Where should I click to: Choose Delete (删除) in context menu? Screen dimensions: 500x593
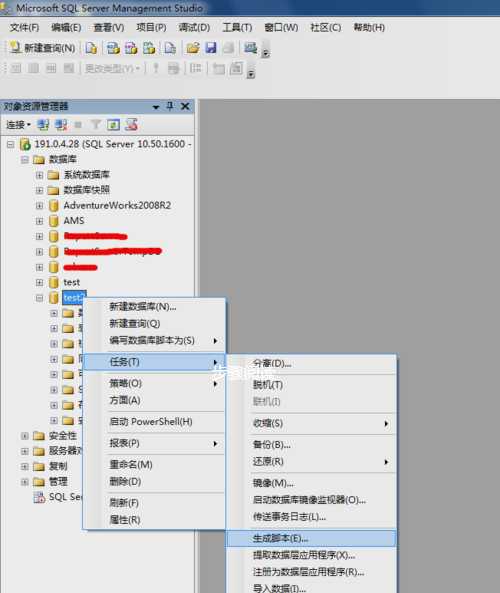pos(154,482)
